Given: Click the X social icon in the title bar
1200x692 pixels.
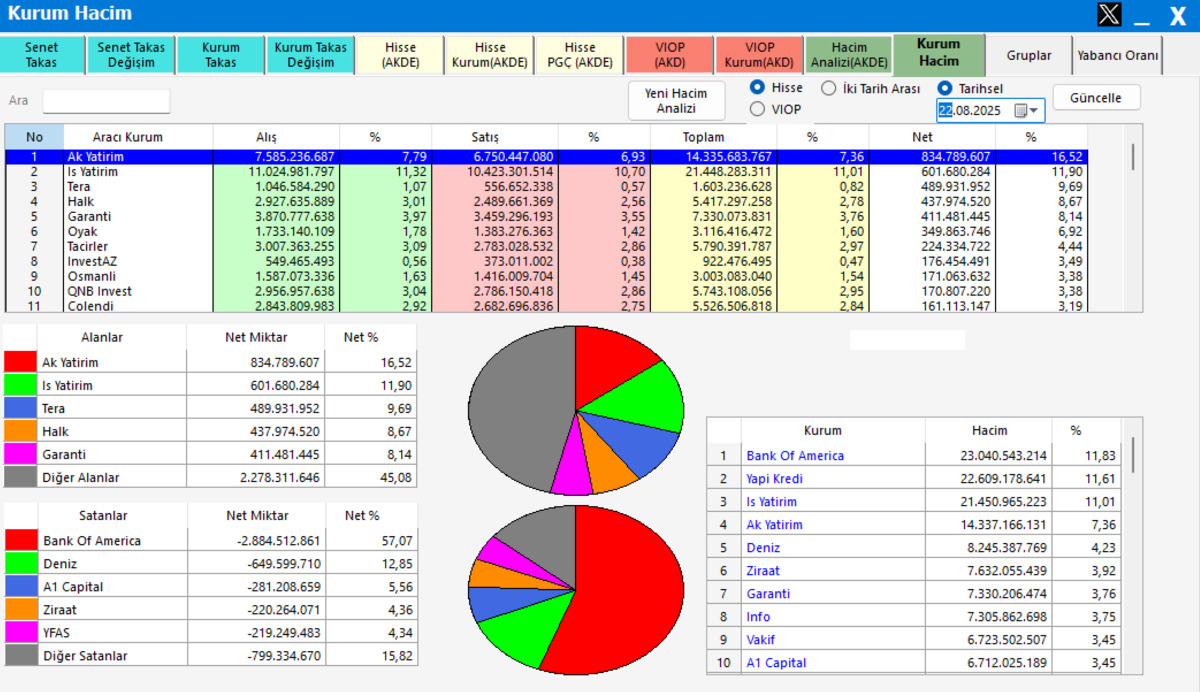Looking at the screenshot, I should click(x=1109, y=15).
